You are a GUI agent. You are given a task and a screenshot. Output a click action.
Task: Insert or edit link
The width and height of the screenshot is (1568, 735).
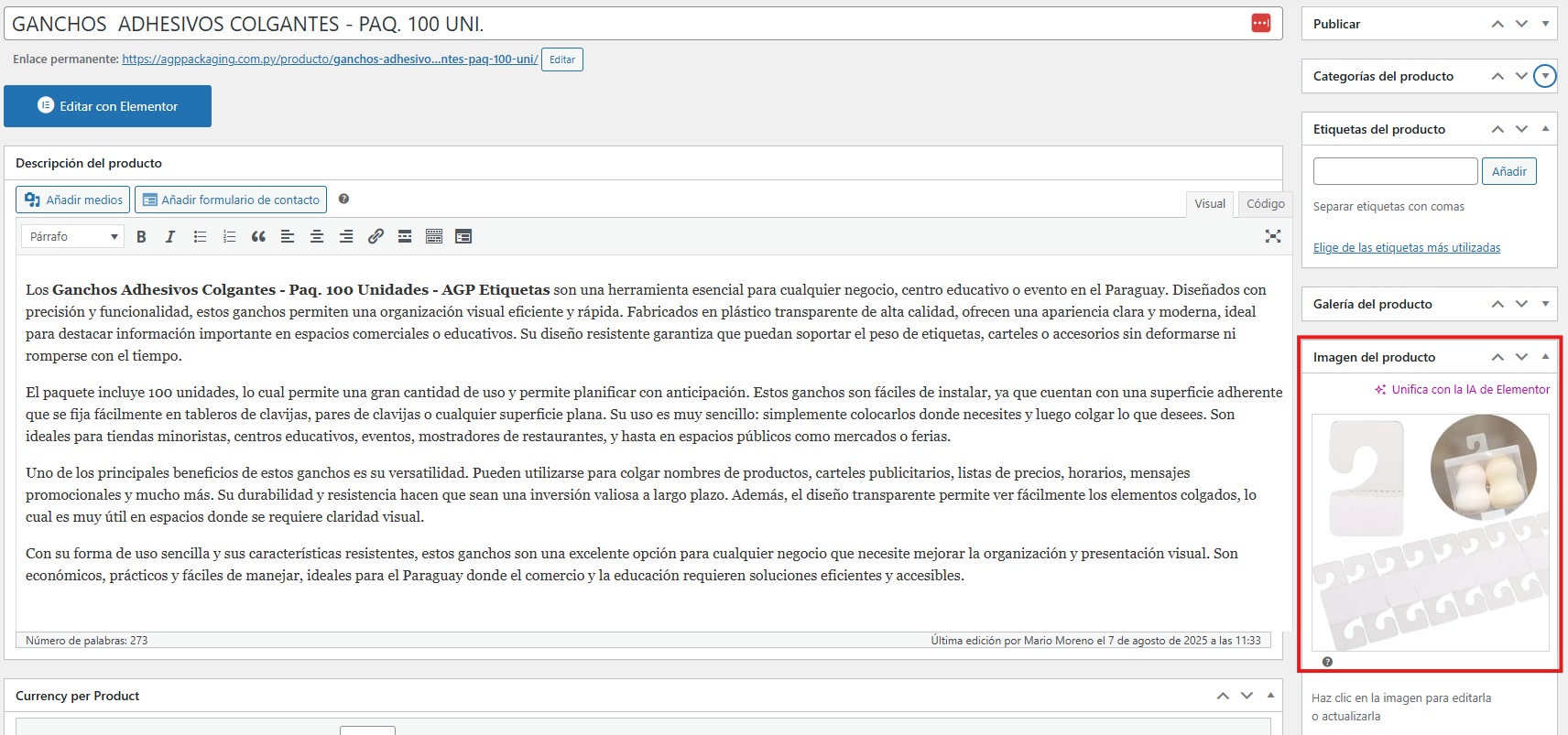click(x=376, y=236)
